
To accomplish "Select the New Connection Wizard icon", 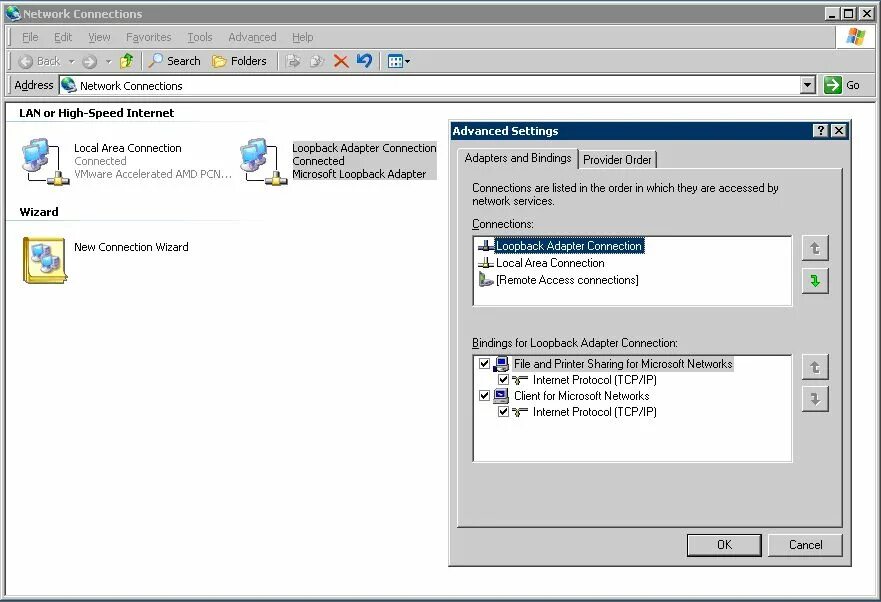I will 45,260.
